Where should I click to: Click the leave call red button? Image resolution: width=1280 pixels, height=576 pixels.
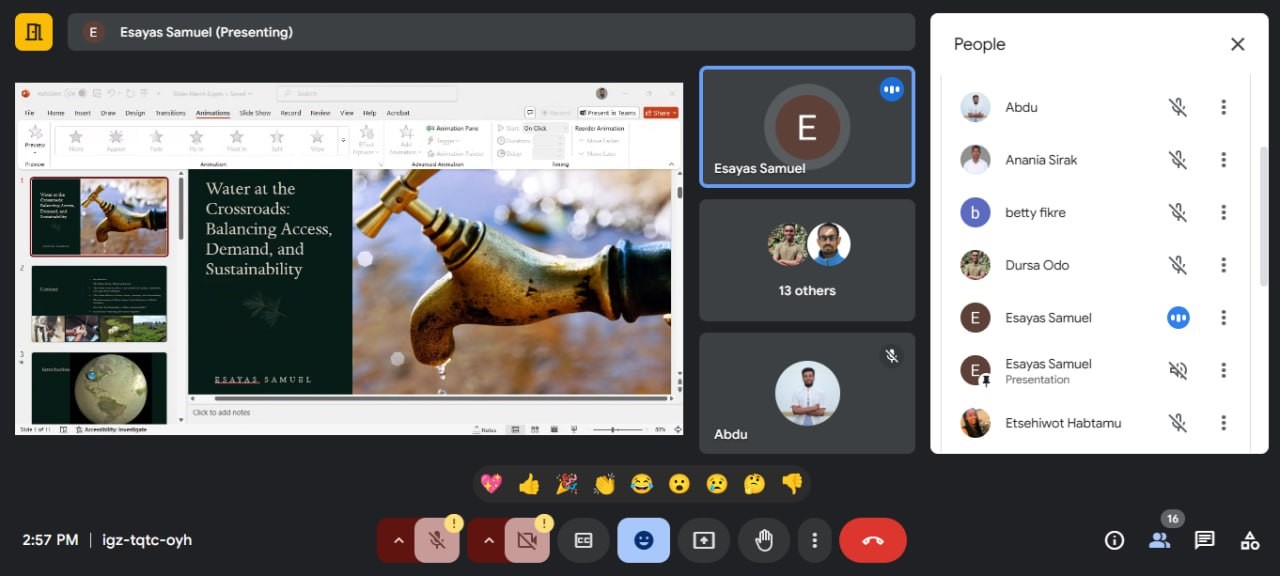(872, 540)
